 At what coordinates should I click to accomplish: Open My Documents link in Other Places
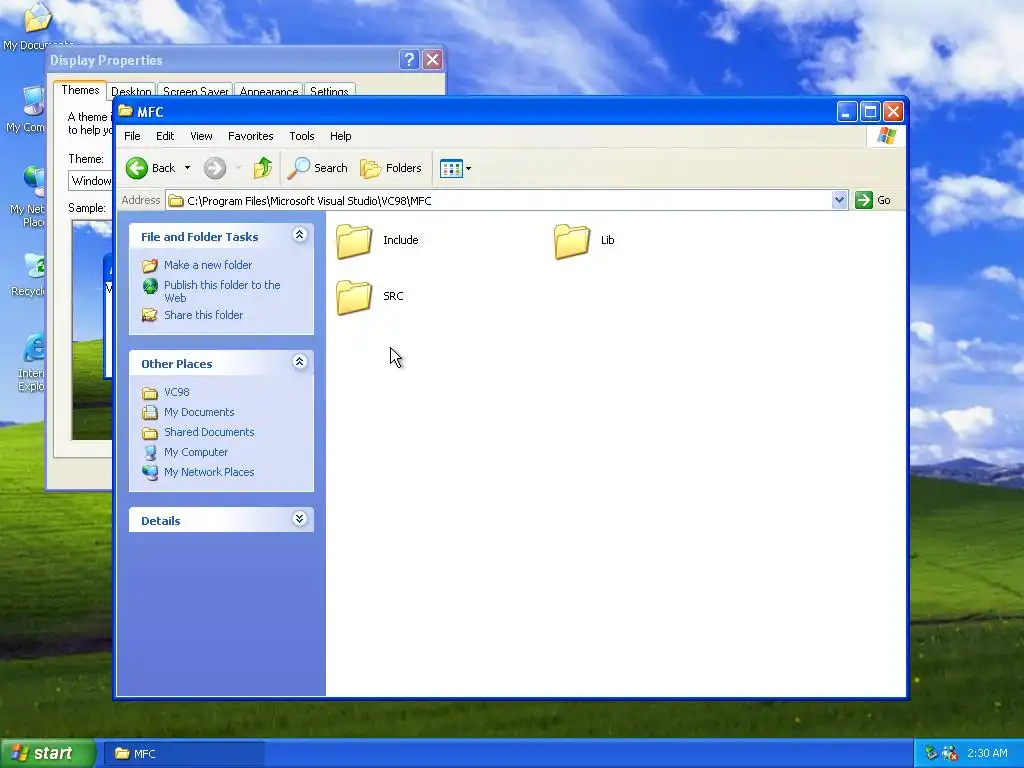click(x=199, y=413)
